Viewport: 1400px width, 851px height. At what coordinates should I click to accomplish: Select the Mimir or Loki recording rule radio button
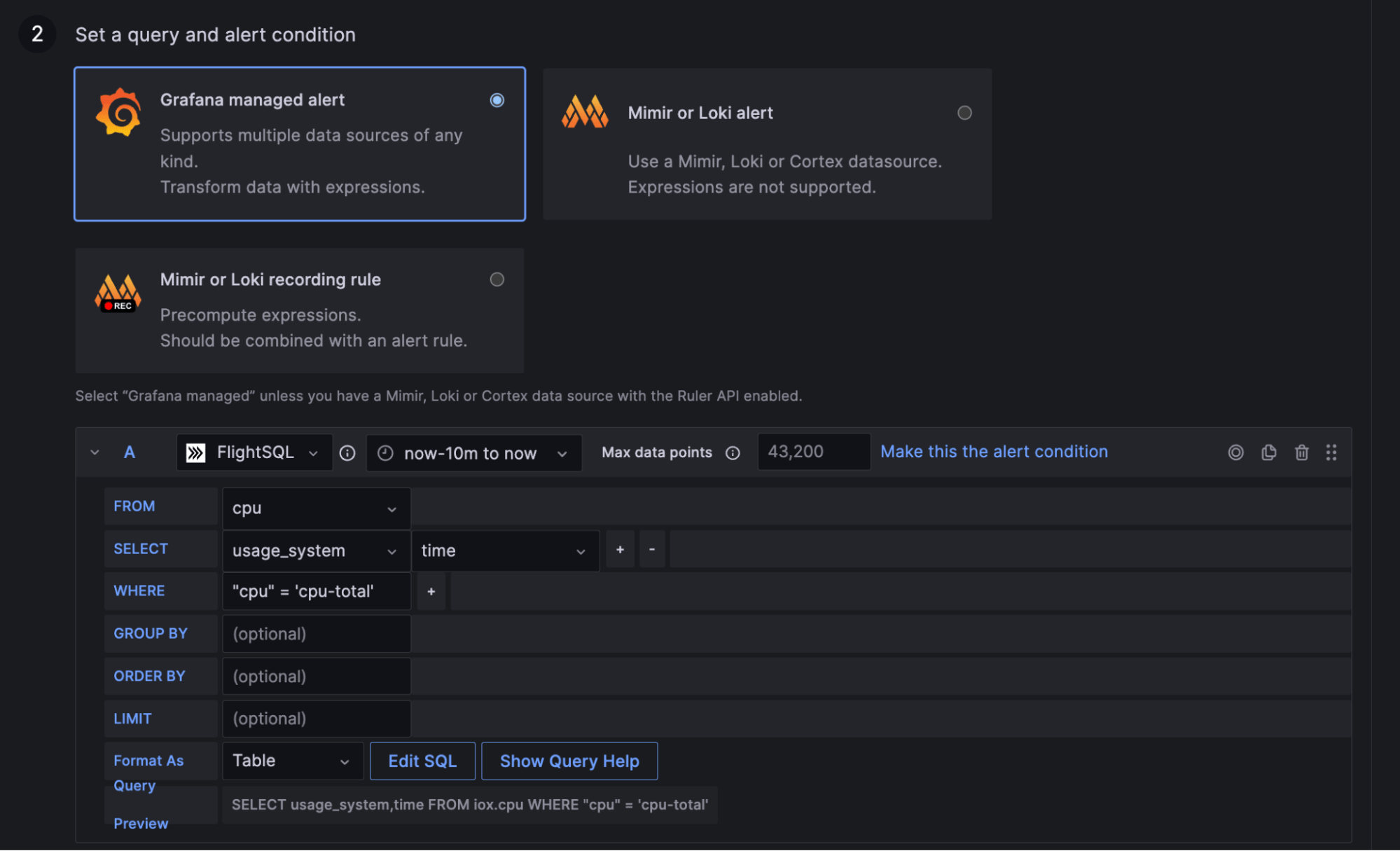496,279
